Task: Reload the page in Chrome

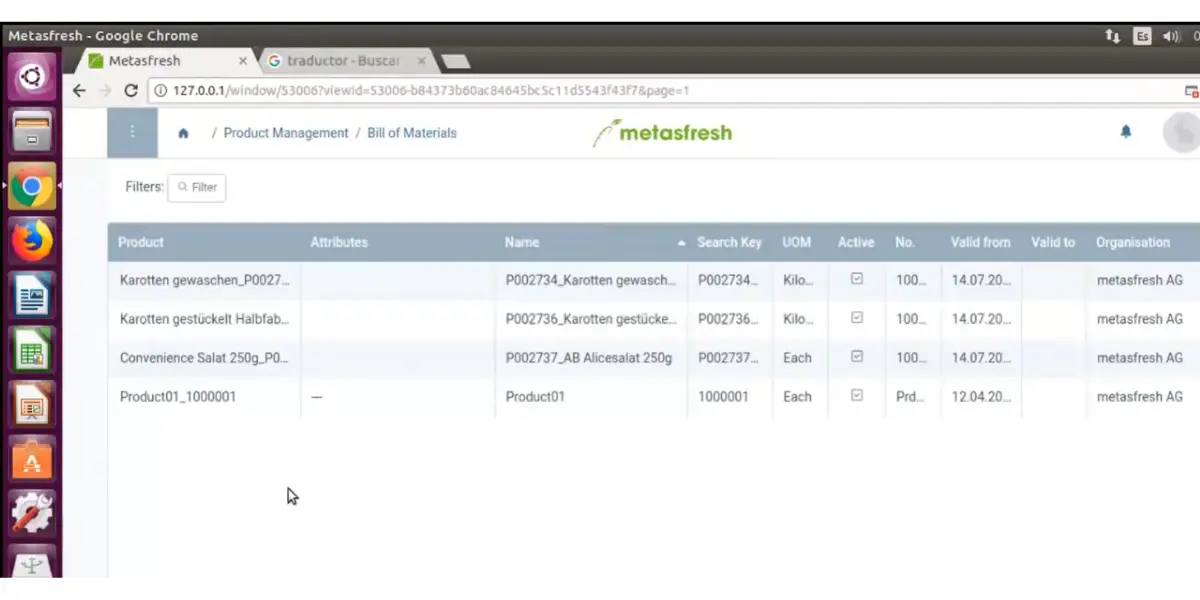Action: [130, 90]
